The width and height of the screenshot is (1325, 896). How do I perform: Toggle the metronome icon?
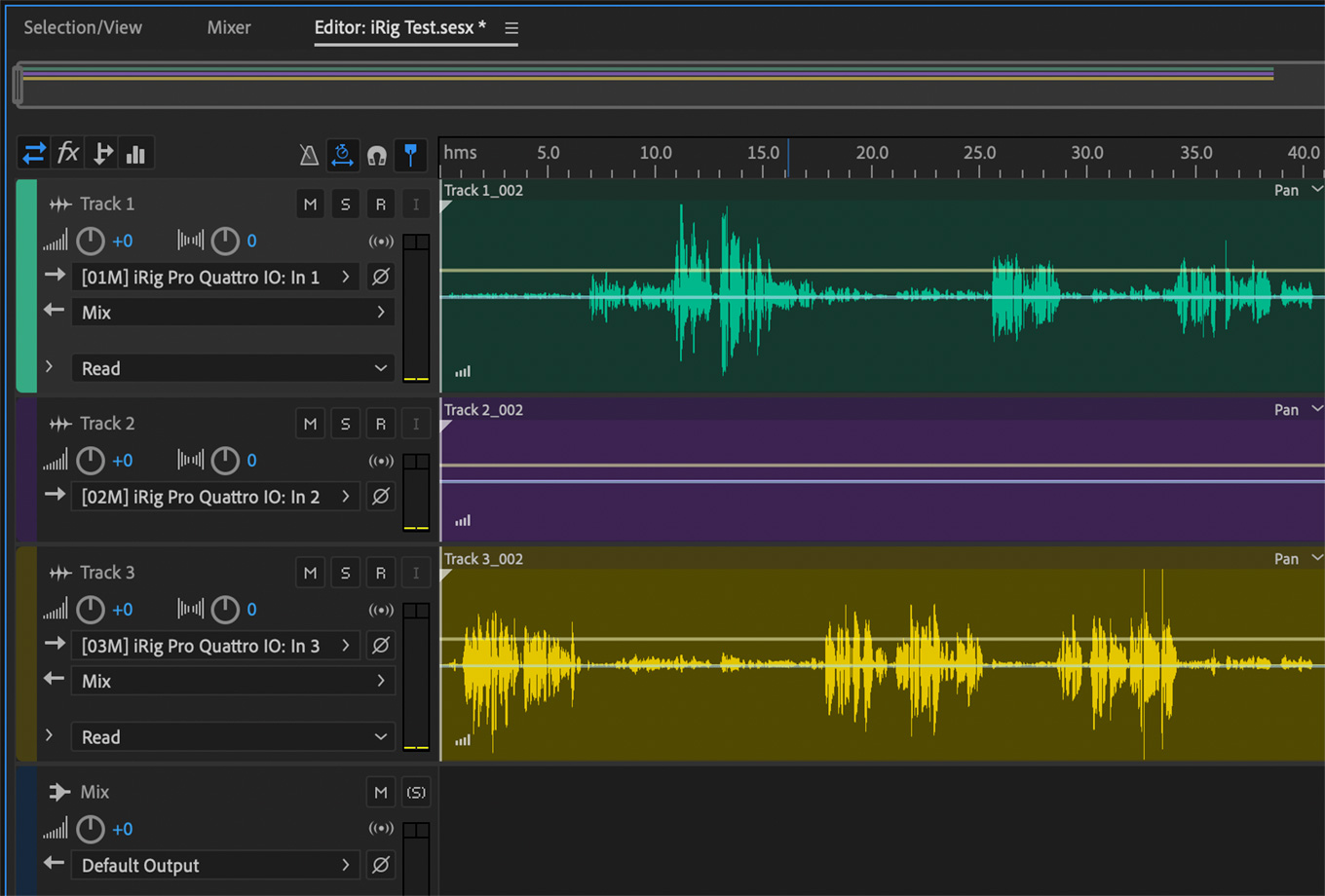pos(309,155)
